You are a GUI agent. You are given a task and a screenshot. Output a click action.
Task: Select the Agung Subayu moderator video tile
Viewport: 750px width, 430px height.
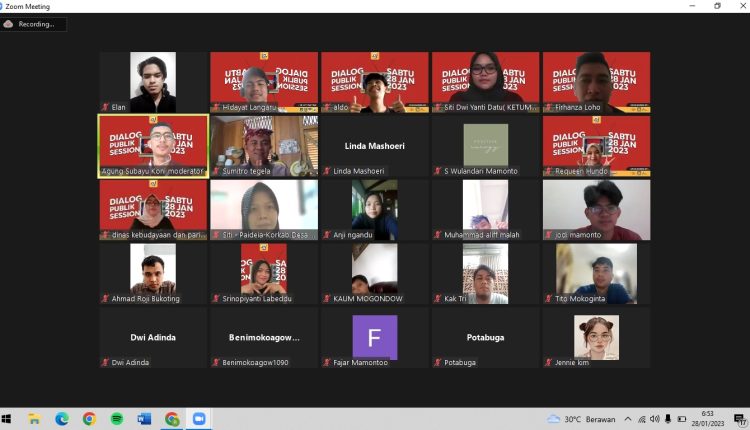[x=153, y=146]
